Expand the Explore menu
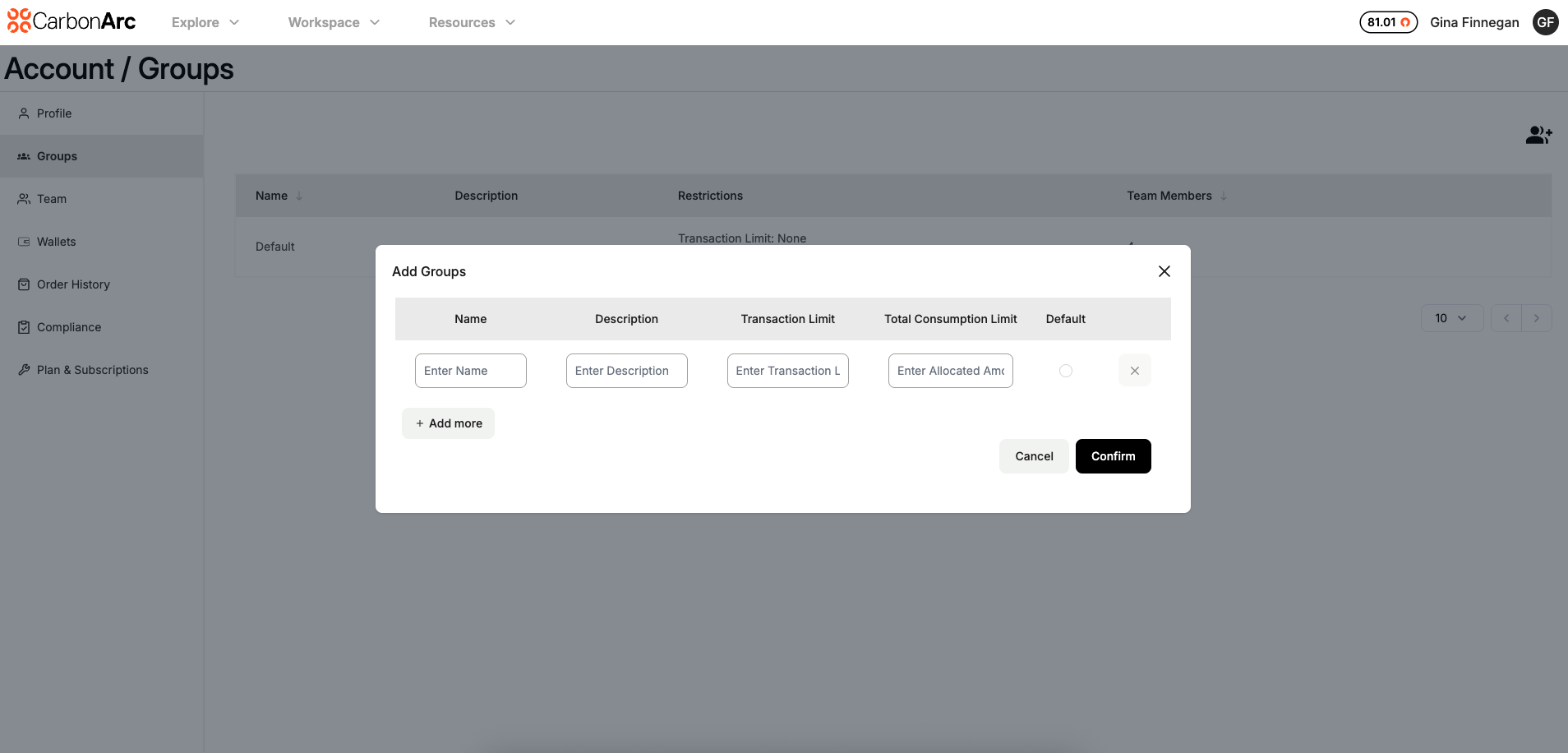 pyautogui.click(x=205, y=22)
